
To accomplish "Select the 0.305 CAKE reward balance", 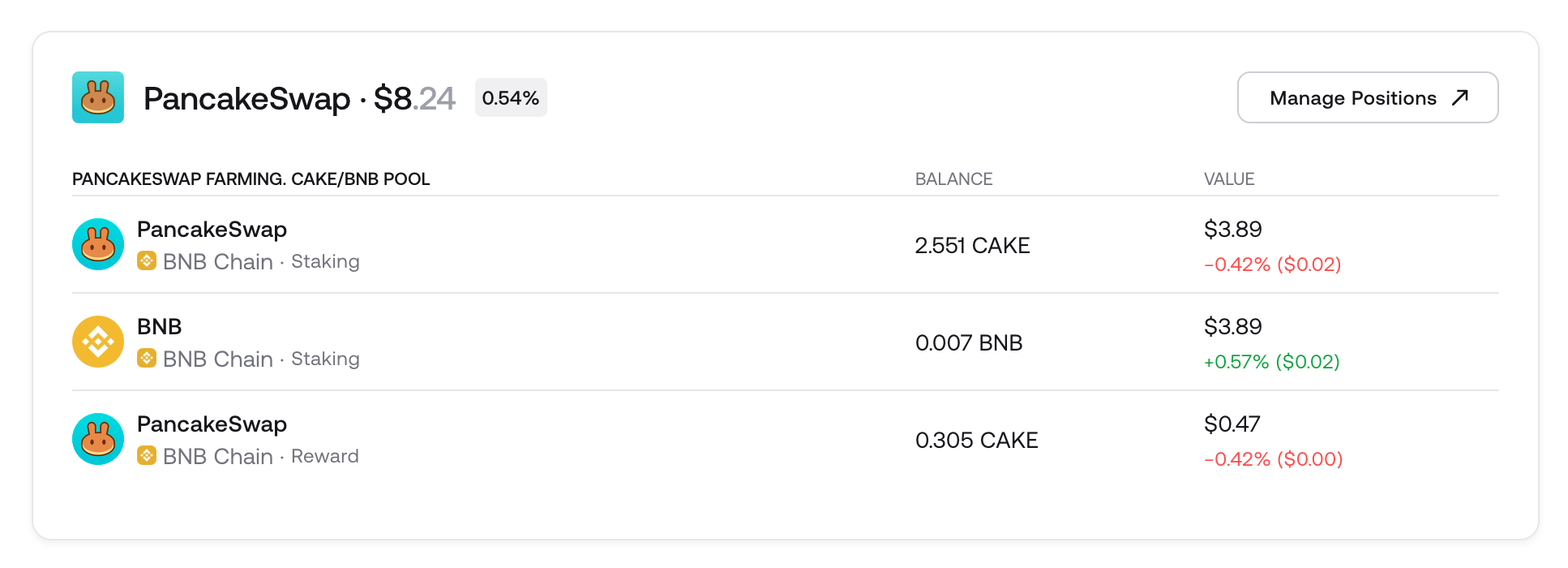I will pyautogui.click(x=976, y=440).
